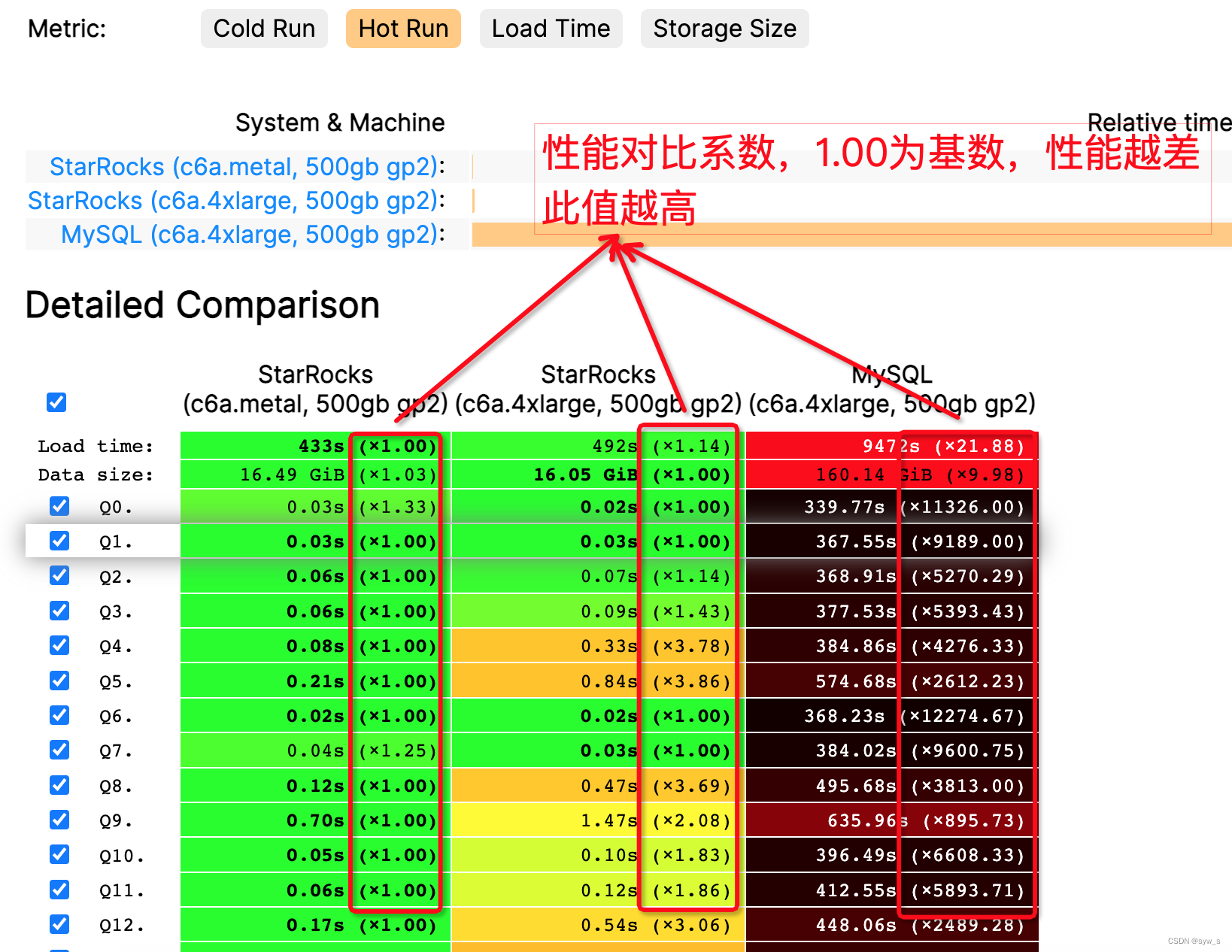Click StarRocks metal Q8 0.12s cell

(x=315, y=786)
